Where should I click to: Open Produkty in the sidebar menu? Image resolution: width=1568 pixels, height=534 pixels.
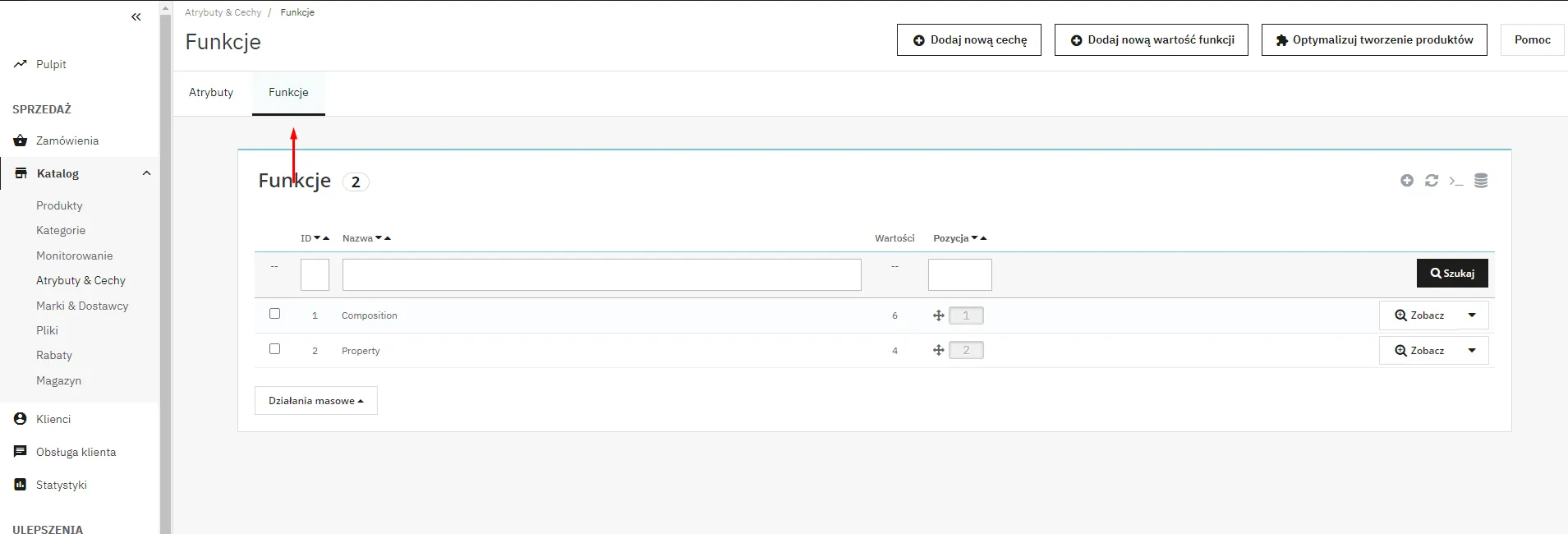coord(59,205)
